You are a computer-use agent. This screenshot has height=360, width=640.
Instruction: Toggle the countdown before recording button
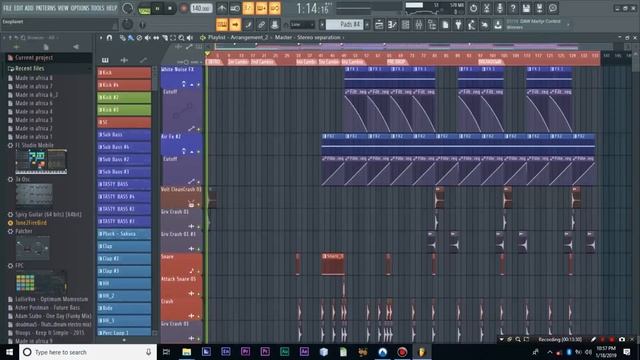(x=248, y=8)
